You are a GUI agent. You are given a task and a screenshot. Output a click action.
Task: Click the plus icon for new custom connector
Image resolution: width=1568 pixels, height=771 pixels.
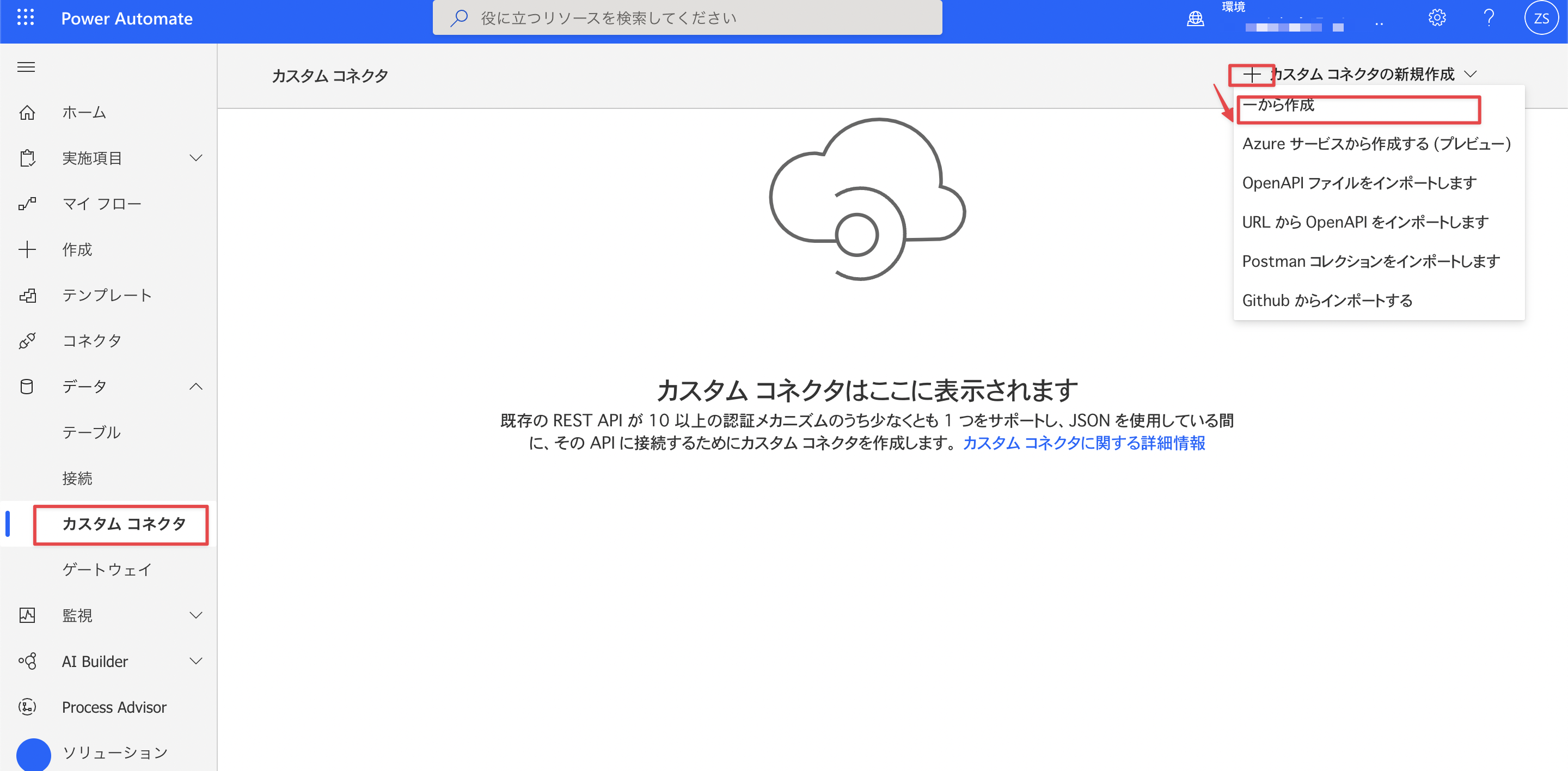coord(1252,75)
